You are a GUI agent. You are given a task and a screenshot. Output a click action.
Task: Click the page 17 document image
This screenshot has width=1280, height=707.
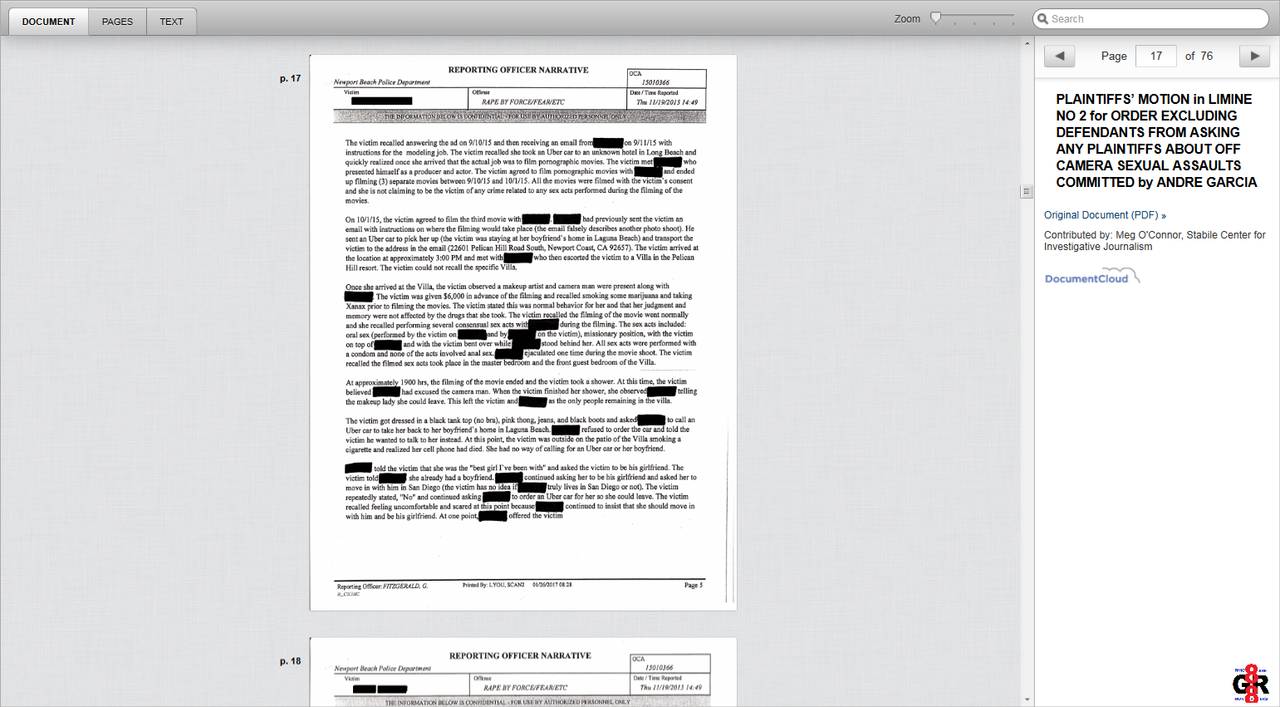(x=523, y=332)
